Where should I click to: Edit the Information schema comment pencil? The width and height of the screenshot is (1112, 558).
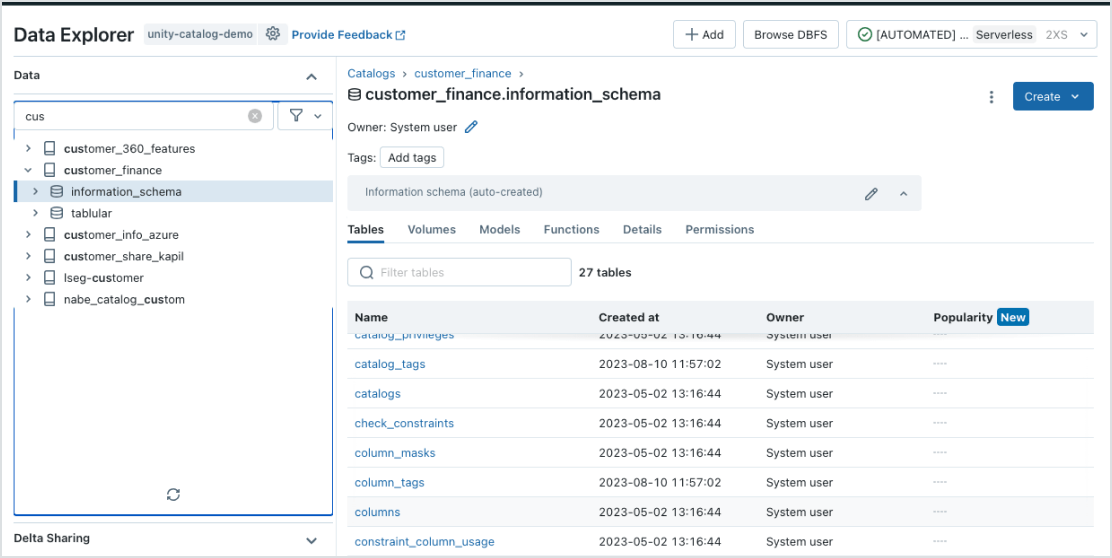click(871, 194)
